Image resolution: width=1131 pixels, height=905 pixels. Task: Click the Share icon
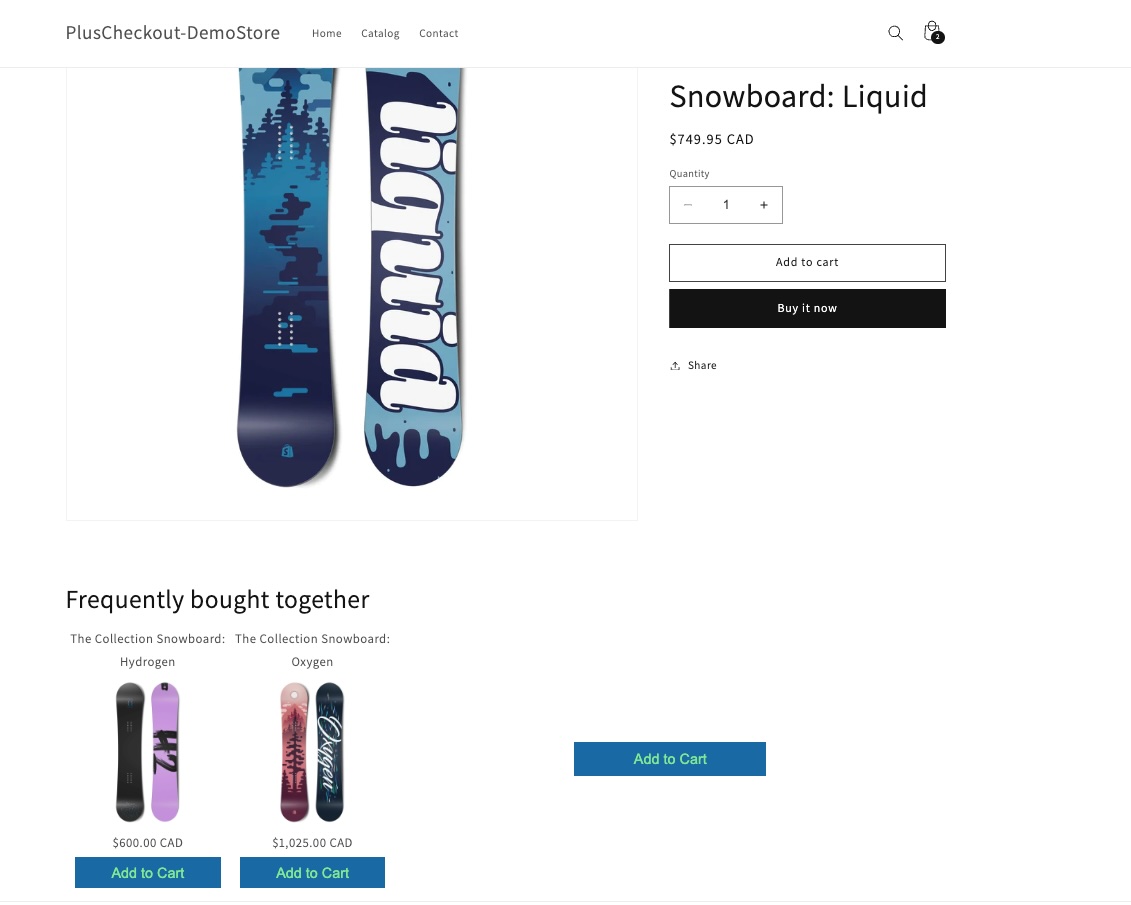[676, 366]
